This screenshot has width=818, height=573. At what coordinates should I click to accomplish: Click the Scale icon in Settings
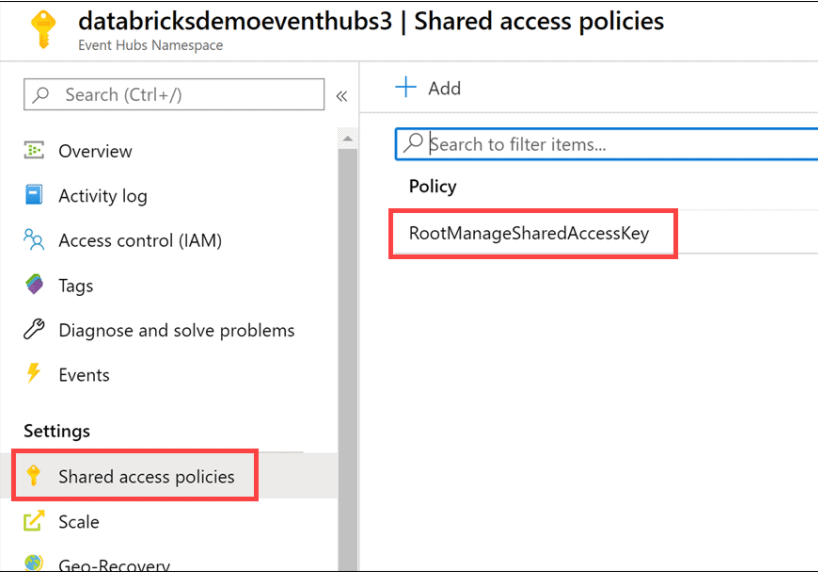pyautogui.click(x=34, y=521)
